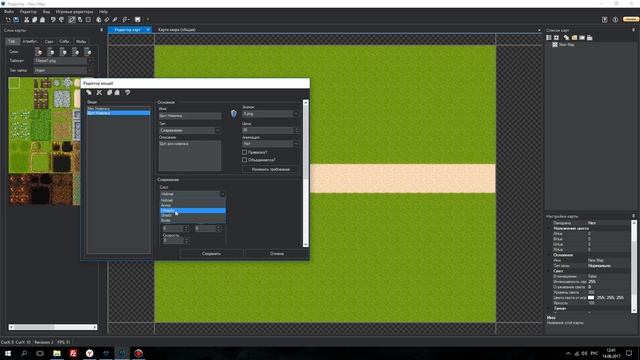
Task: Click first icon in map list toolbar
Action: coord(549,38)
